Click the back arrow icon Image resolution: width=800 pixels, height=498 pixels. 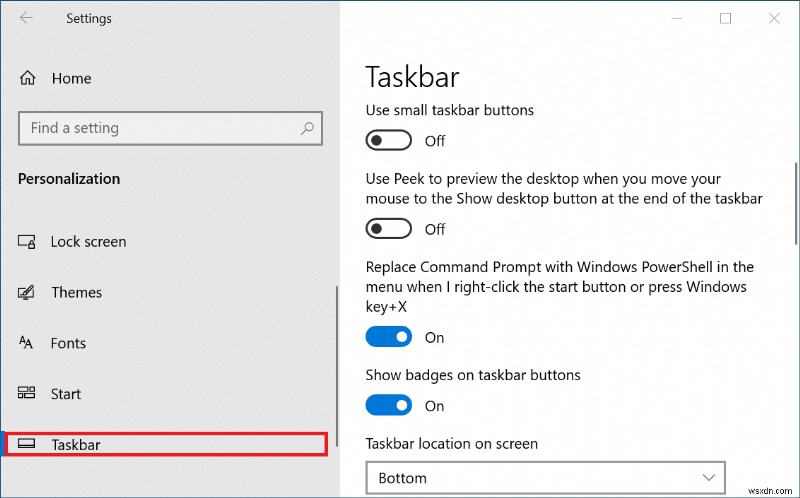point(26,18)
